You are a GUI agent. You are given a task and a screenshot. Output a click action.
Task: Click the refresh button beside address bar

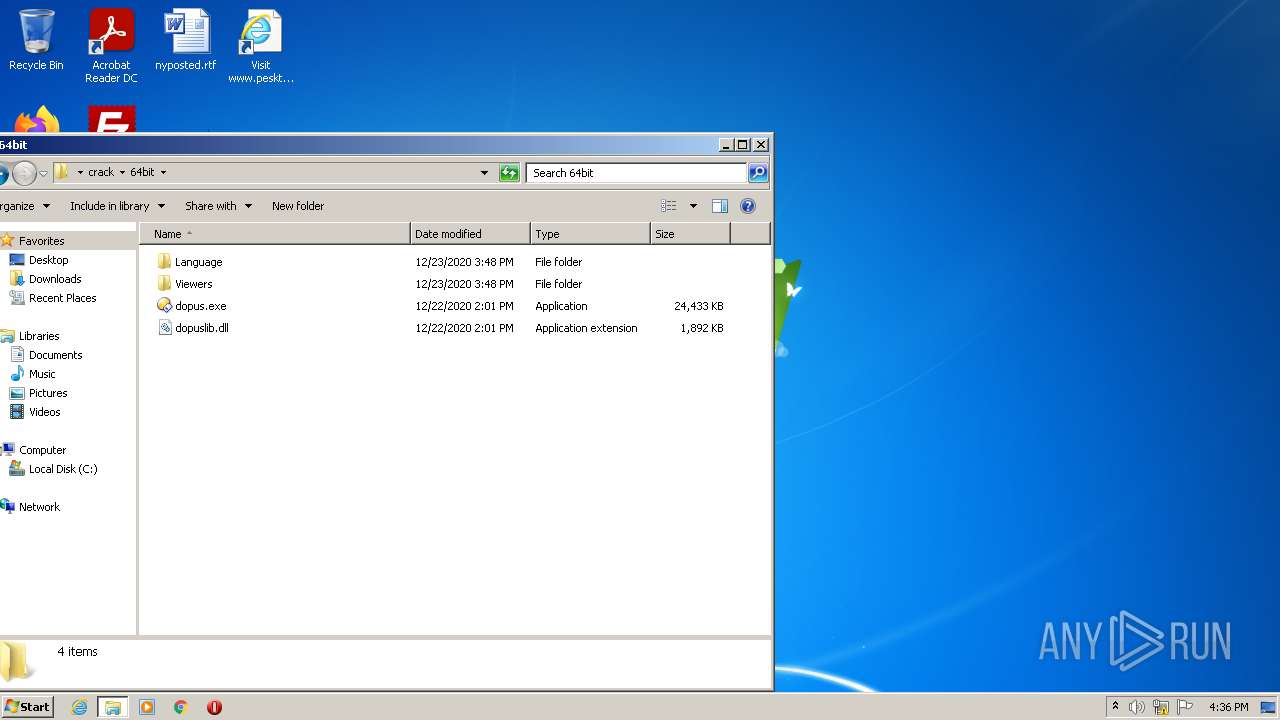(509, 173)
